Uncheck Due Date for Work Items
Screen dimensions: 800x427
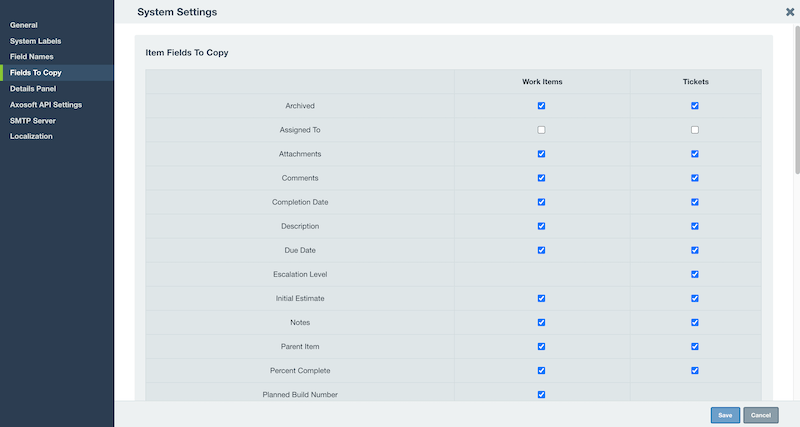pyautogui.click(x=541, y=250)
